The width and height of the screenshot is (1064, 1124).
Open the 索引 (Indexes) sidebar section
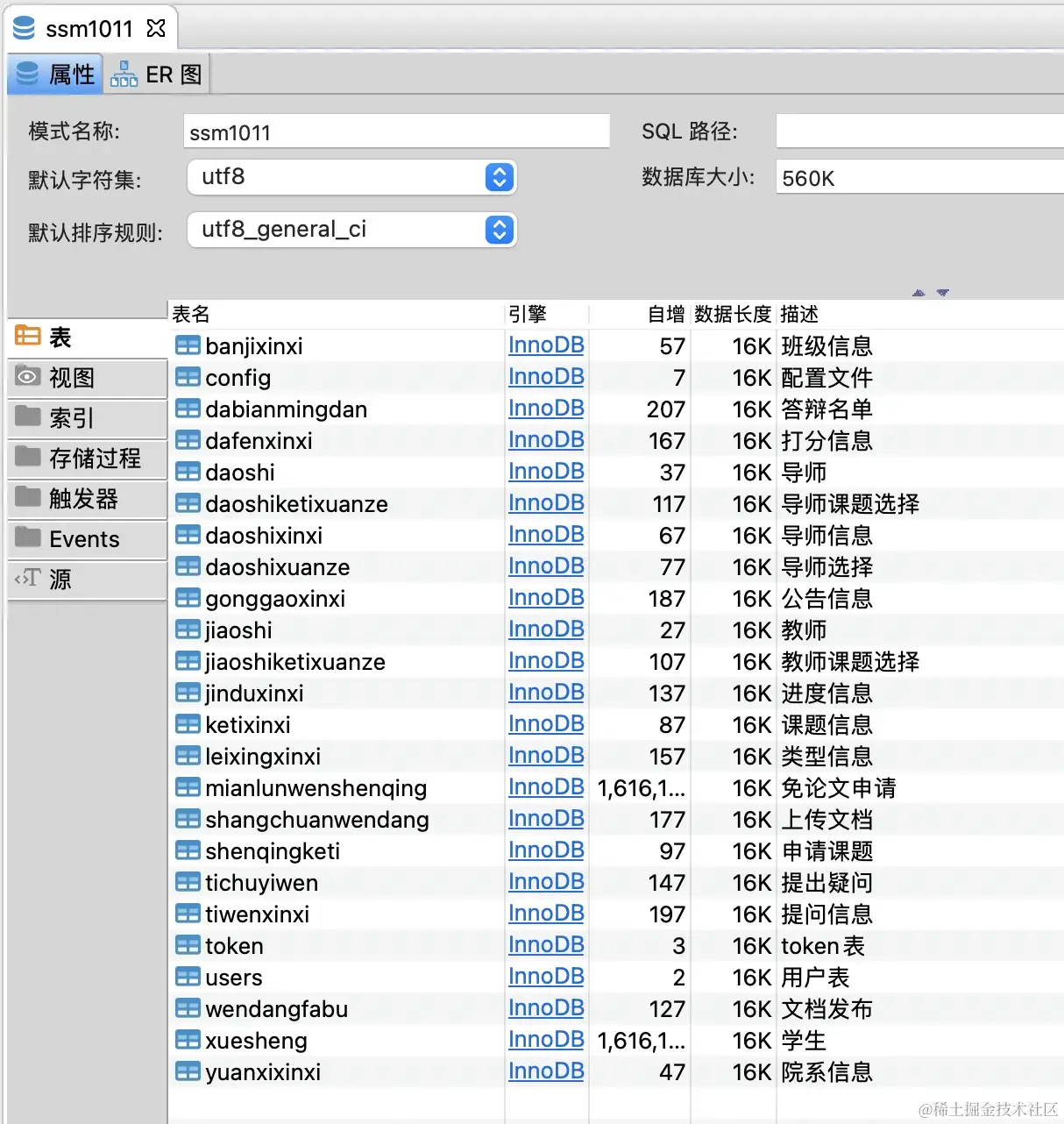pyautogui.click(x=28, y=418)
